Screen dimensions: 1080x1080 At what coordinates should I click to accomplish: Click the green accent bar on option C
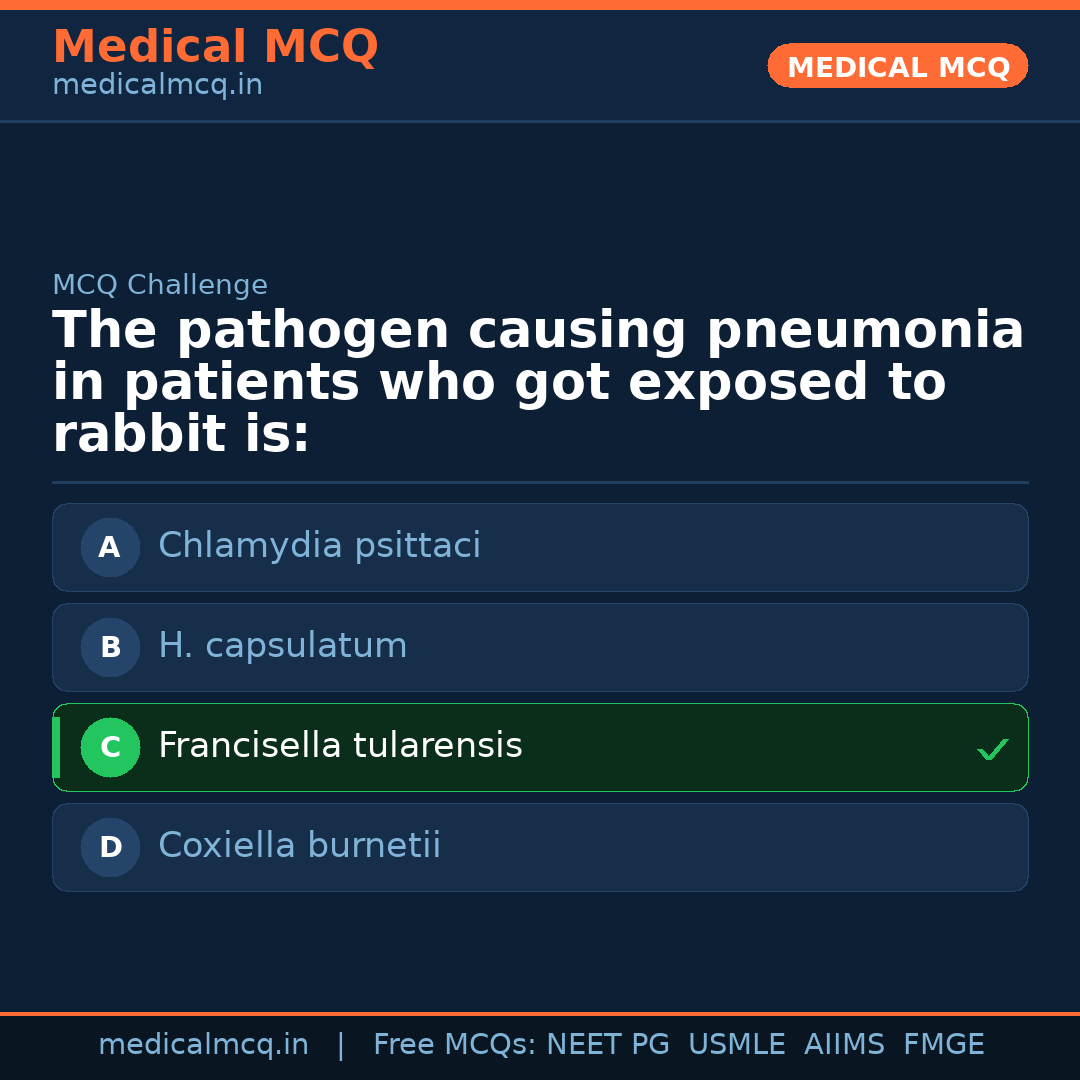(x=56, y=747)
